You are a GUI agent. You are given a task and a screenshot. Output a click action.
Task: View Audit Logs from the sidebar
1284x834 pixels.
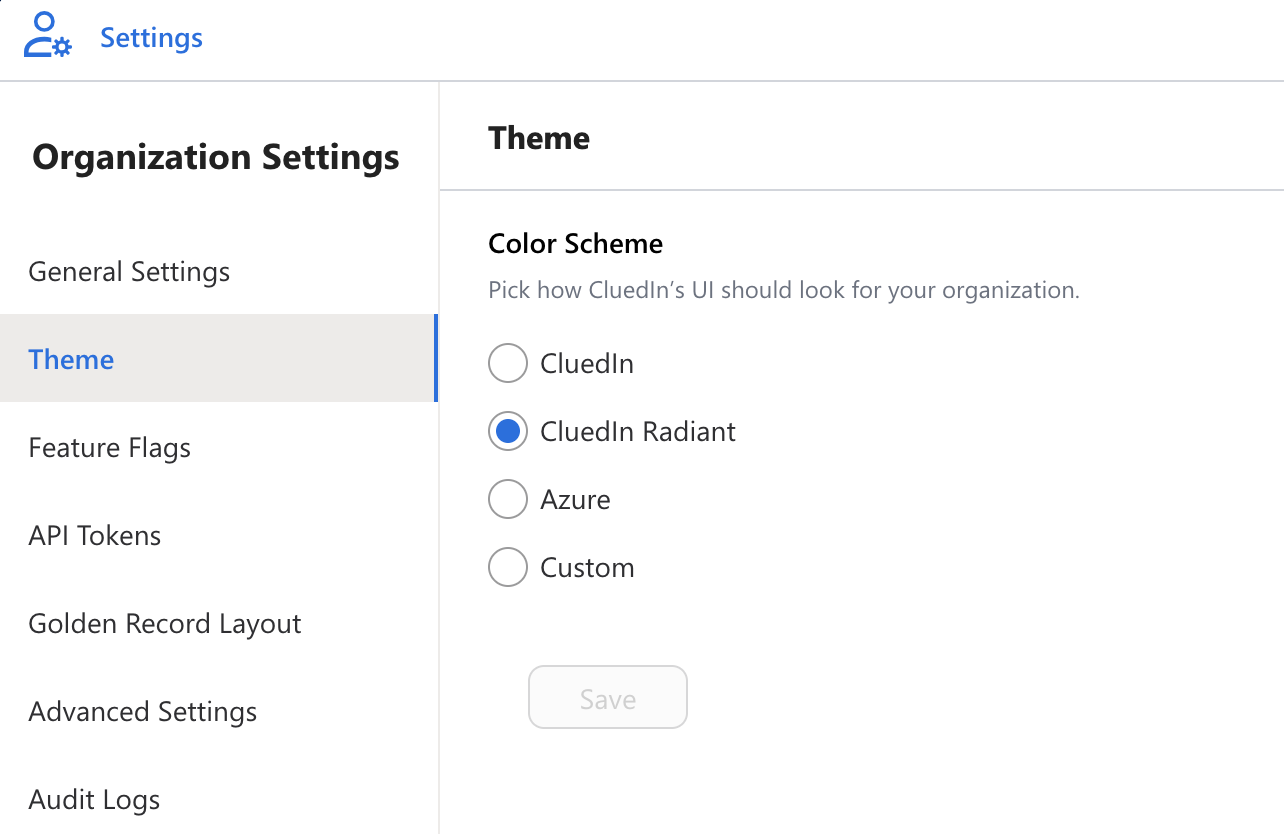94,800
